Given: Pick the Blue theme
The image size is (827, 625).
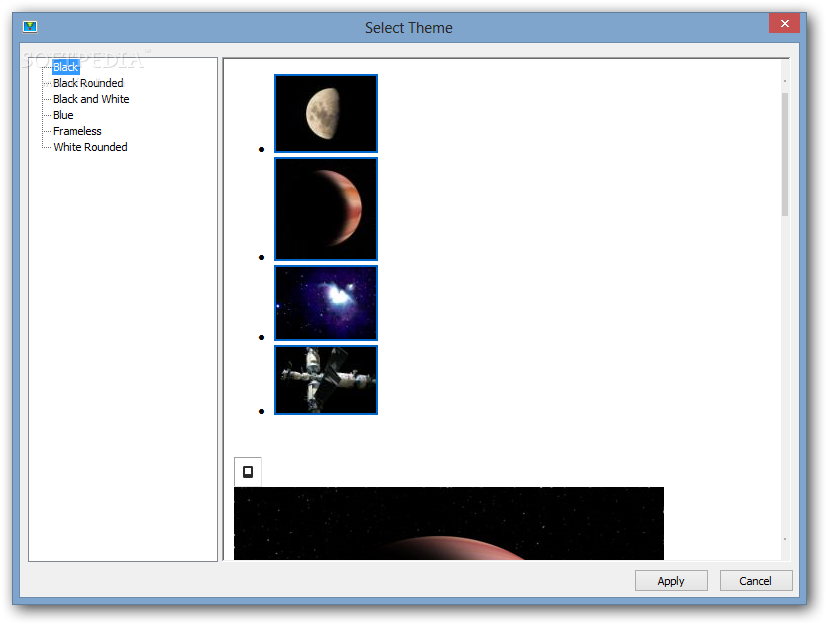Looking at the screenshot, I should tap(63, 115).
